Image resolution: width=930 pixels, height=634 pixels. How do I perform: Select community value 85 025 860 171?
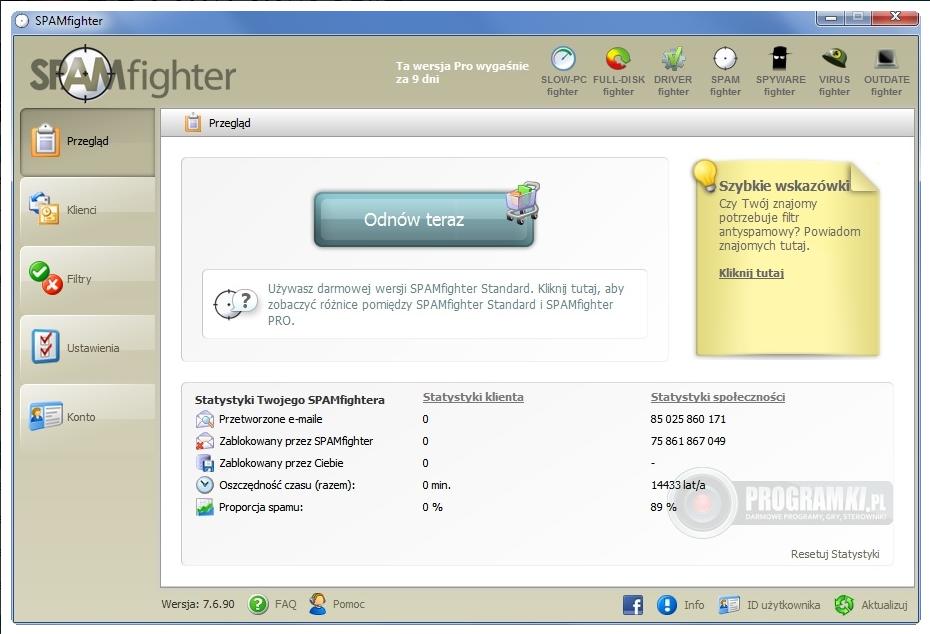click(688, 419)
